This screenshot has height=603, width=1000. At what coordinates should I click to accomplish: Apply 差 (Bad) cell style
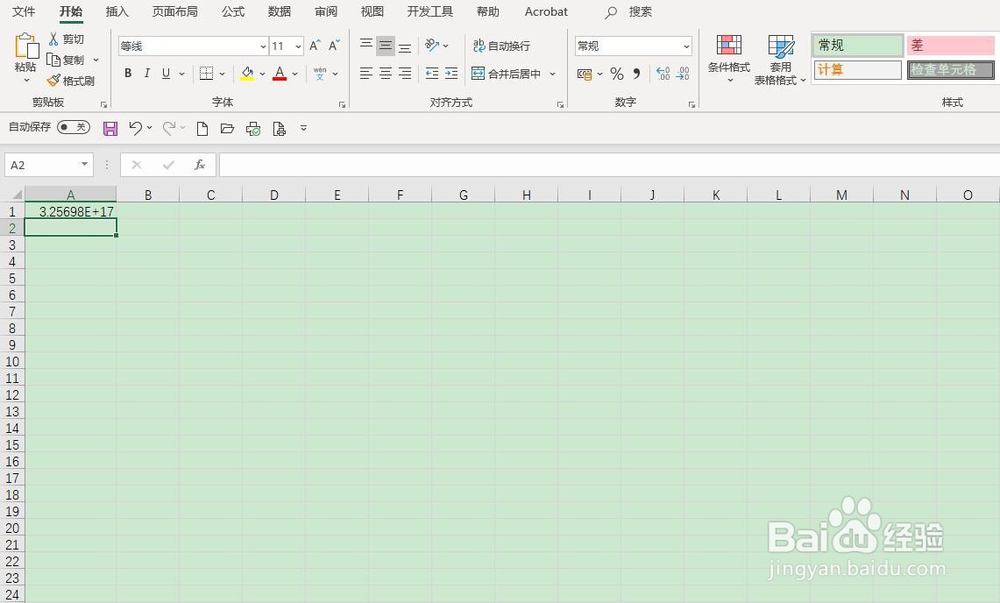click(x=950, y=45)
